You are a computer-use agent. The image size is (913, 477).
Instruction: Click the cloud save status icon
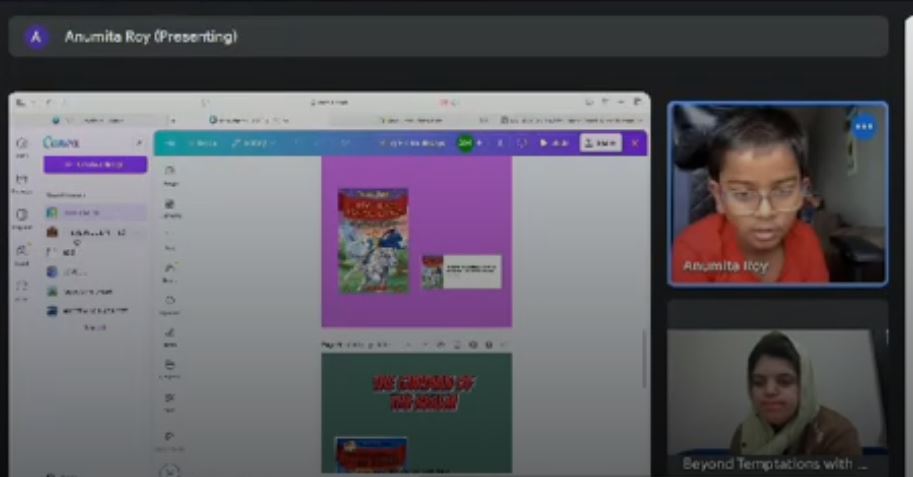(x=344, y=143)
